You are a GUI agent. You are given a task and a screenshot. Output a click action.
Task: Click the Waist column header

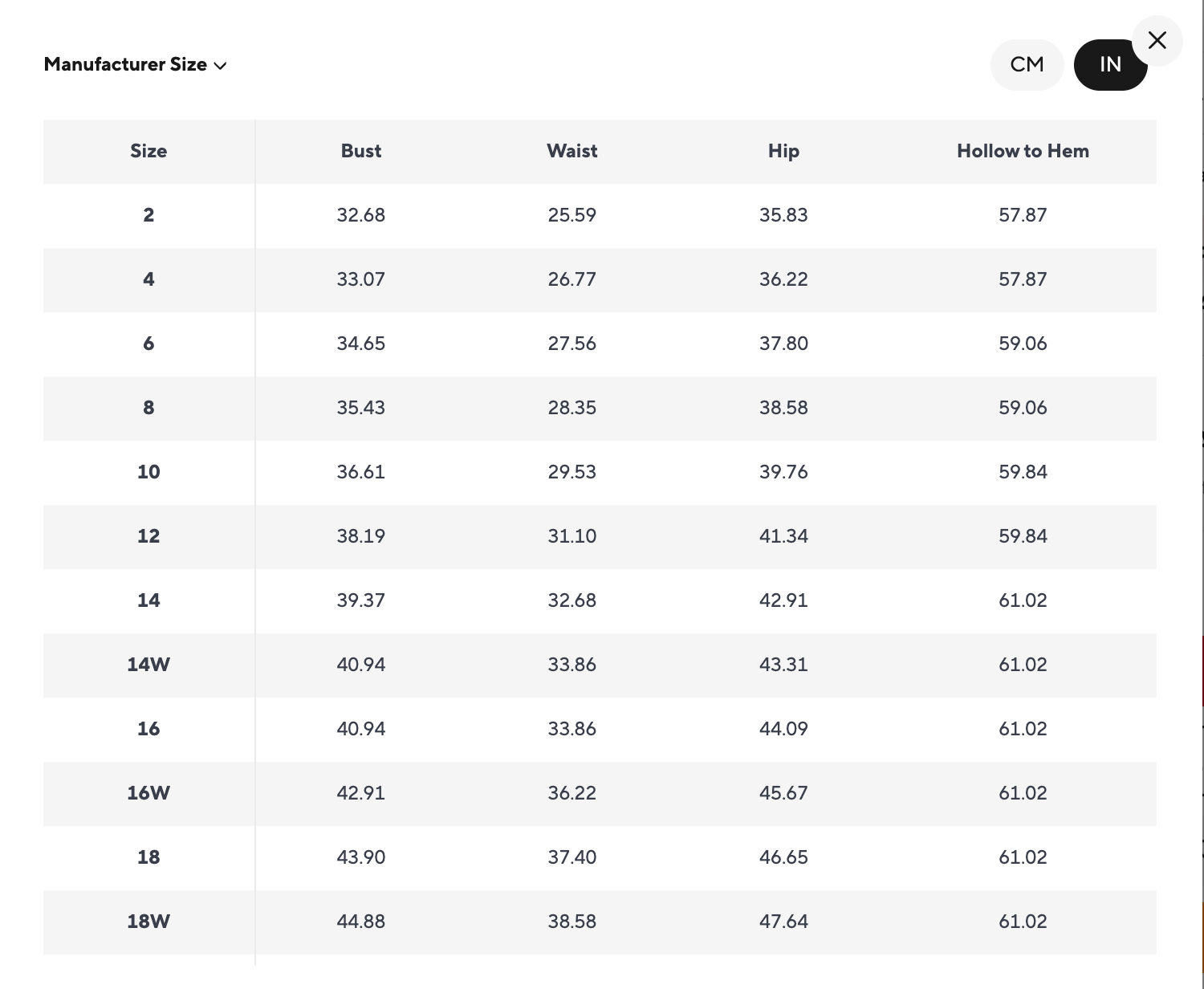click(x=571, y=151)
